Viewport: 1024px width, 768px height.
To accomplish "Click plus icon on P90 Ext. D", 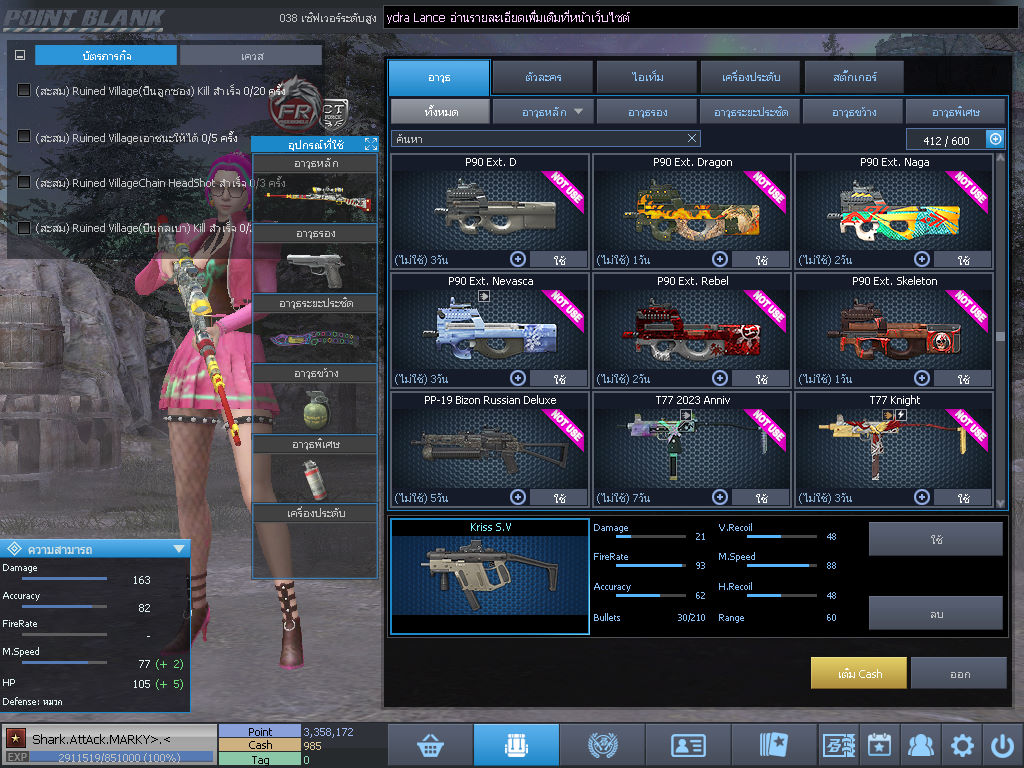I will tap(518, 259).
